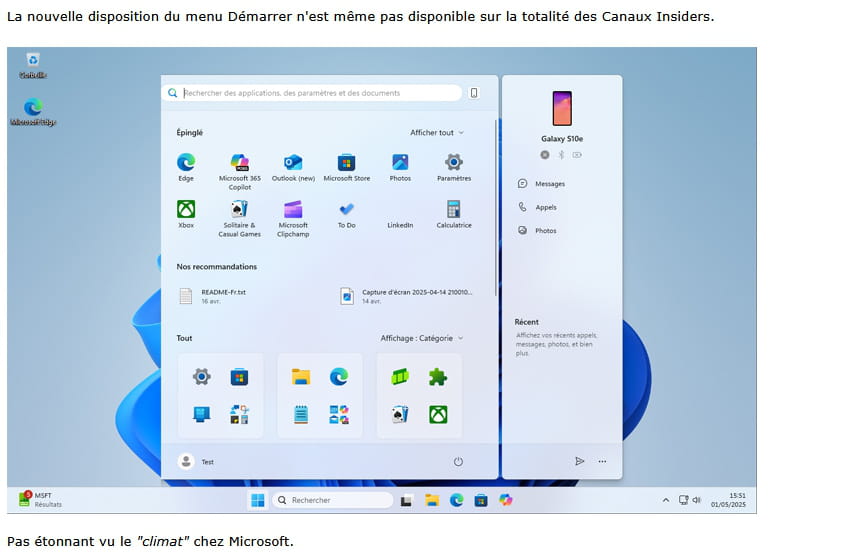Open Edge in second category group
The height and width of the screenshot is (553, 848).
pyautogui.click(x=339, y=376)
